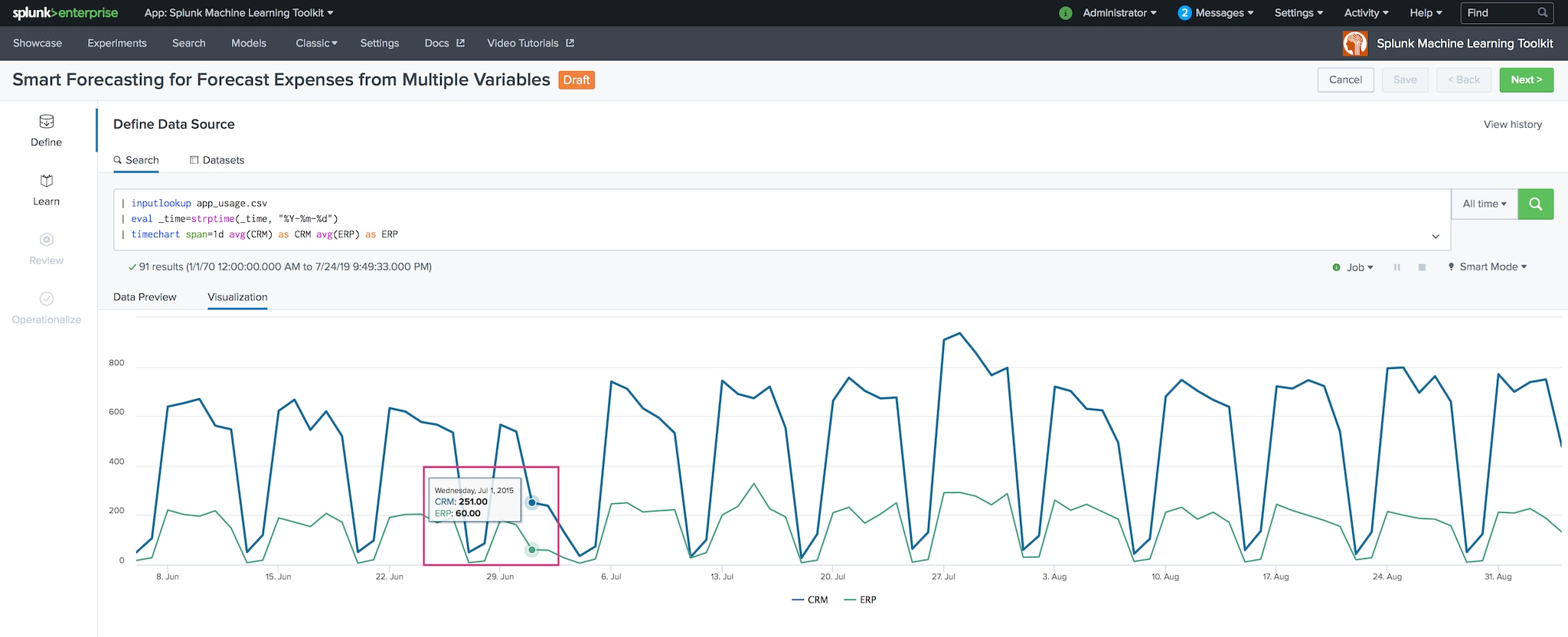Switch to the Datasets tab
Screen dimensions: 1568x637
[217, 160]
